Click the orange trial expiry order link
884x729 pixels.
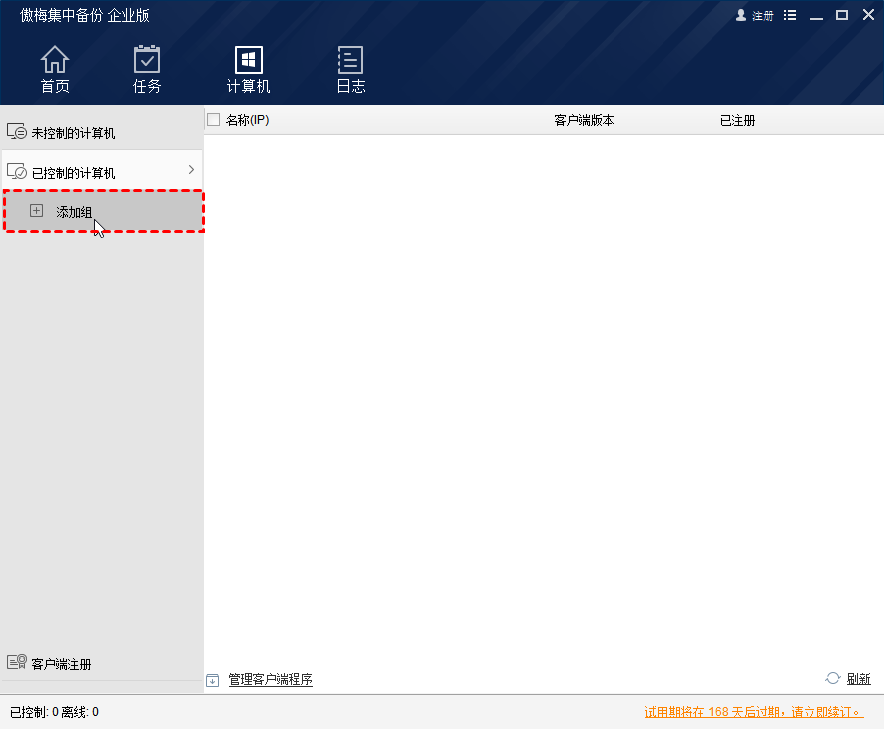753,712
